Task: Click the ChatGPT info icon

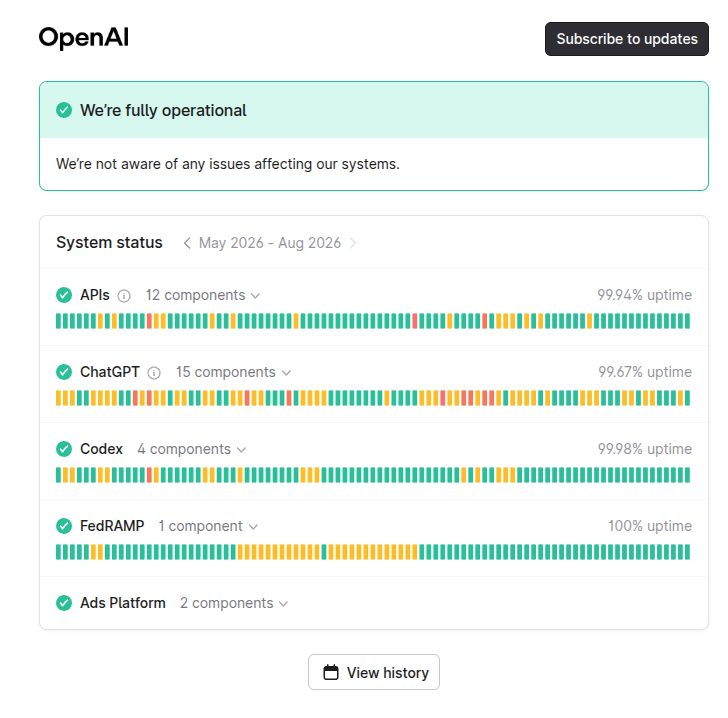Action: pyautogui.click(x=154, y=373)
